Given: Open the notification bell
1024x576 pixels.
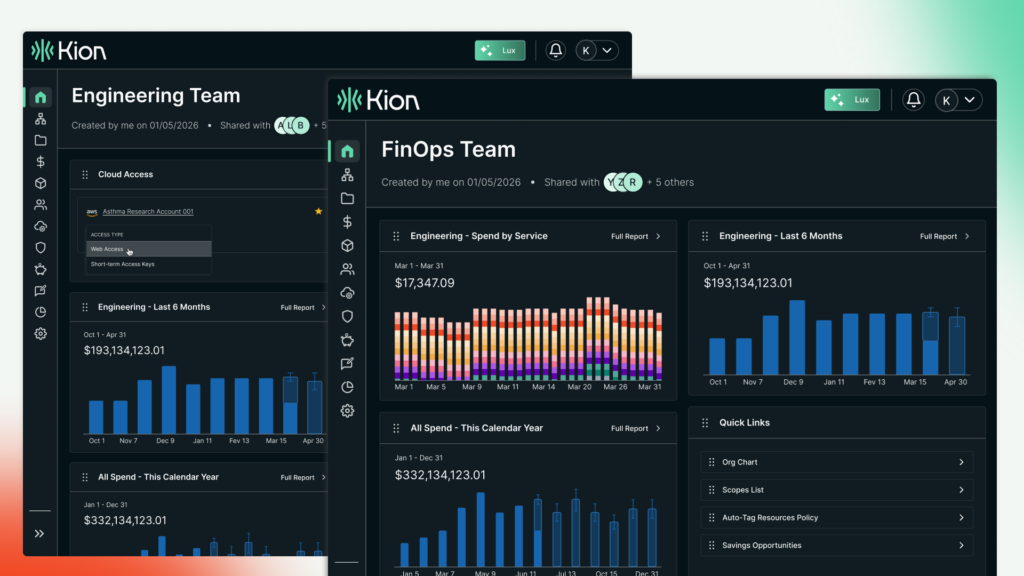Looking at the screenshot, I should [912, 100].
